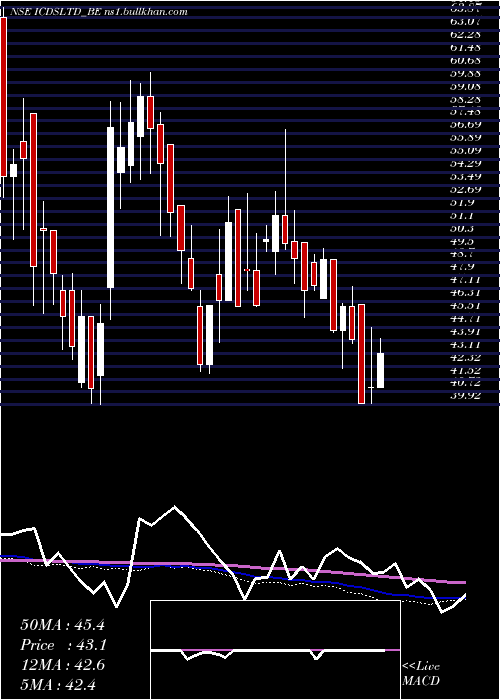Click the 51.1 price axis label

(x=463, y=215)
